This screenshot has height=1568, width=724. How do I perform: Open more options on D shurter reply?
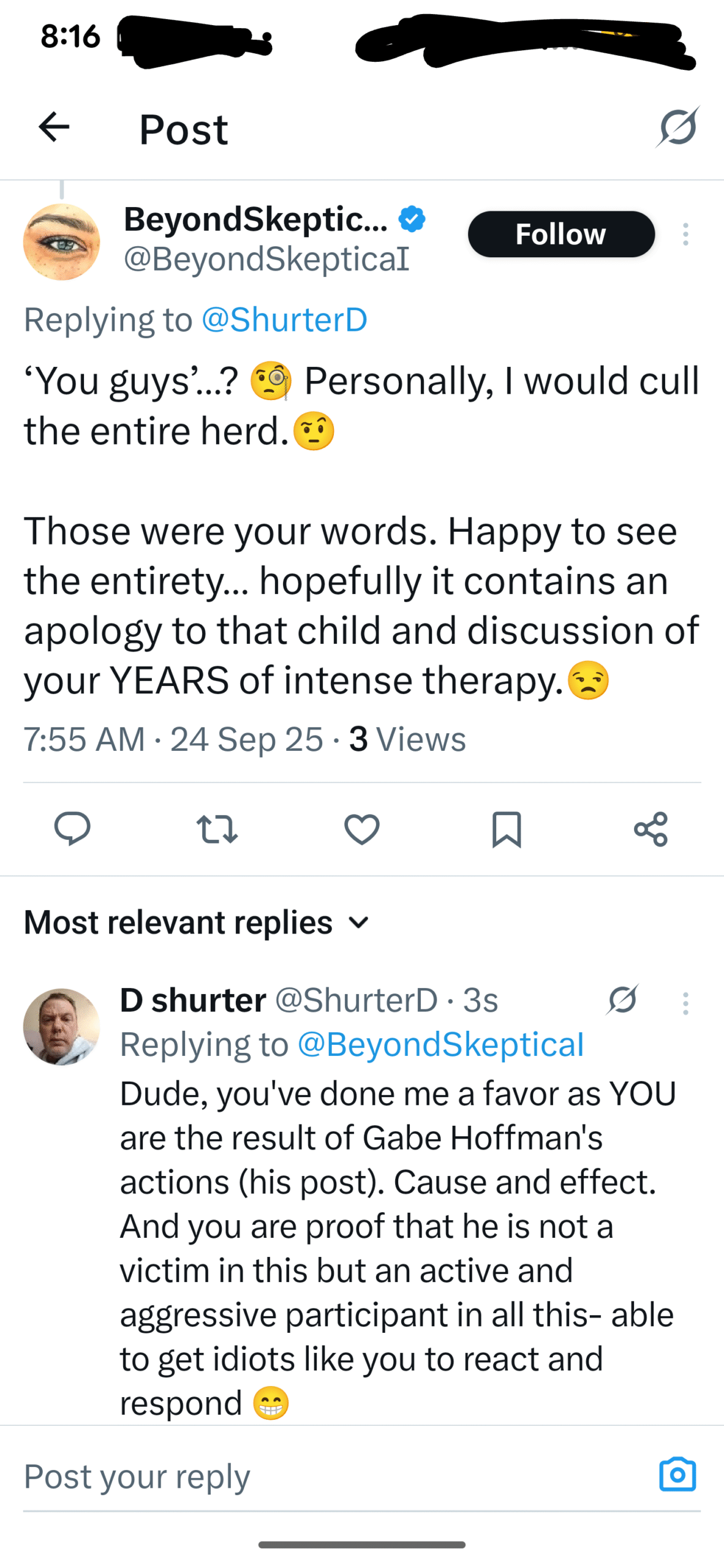point(685,1003)
